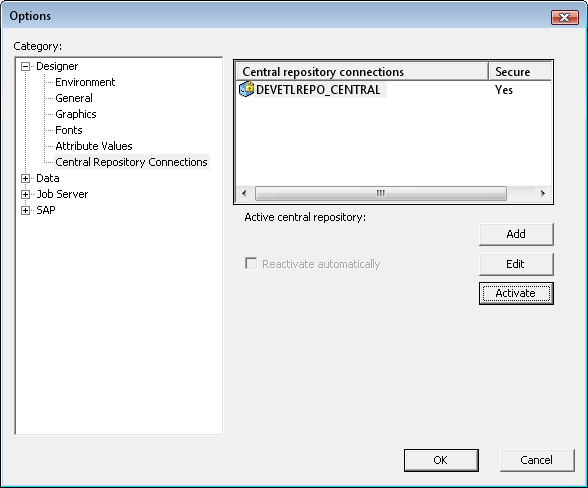The width and height of the screenshot is (588, 488).
Task: Expand the SAP category node
Action: click(x=25, y=210)
